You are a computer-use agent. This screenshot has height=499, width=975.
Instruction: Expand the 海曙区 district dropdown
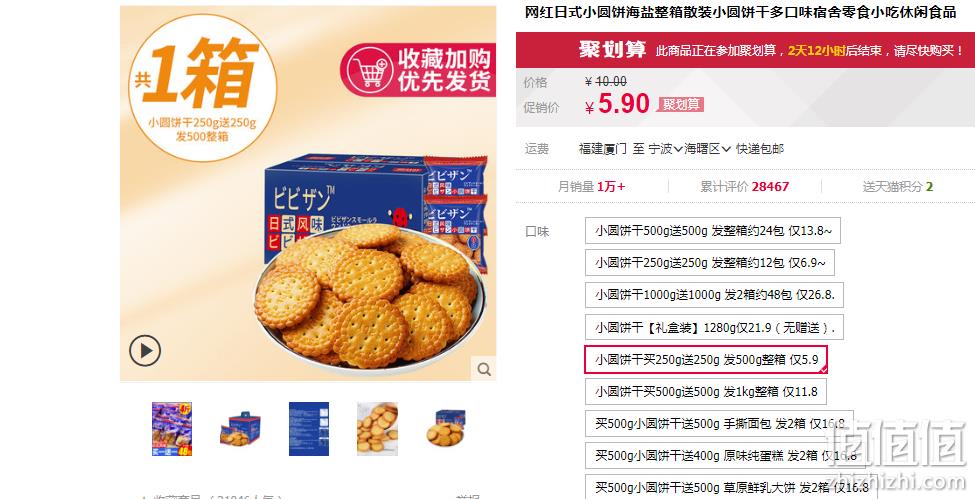point(708,149)
